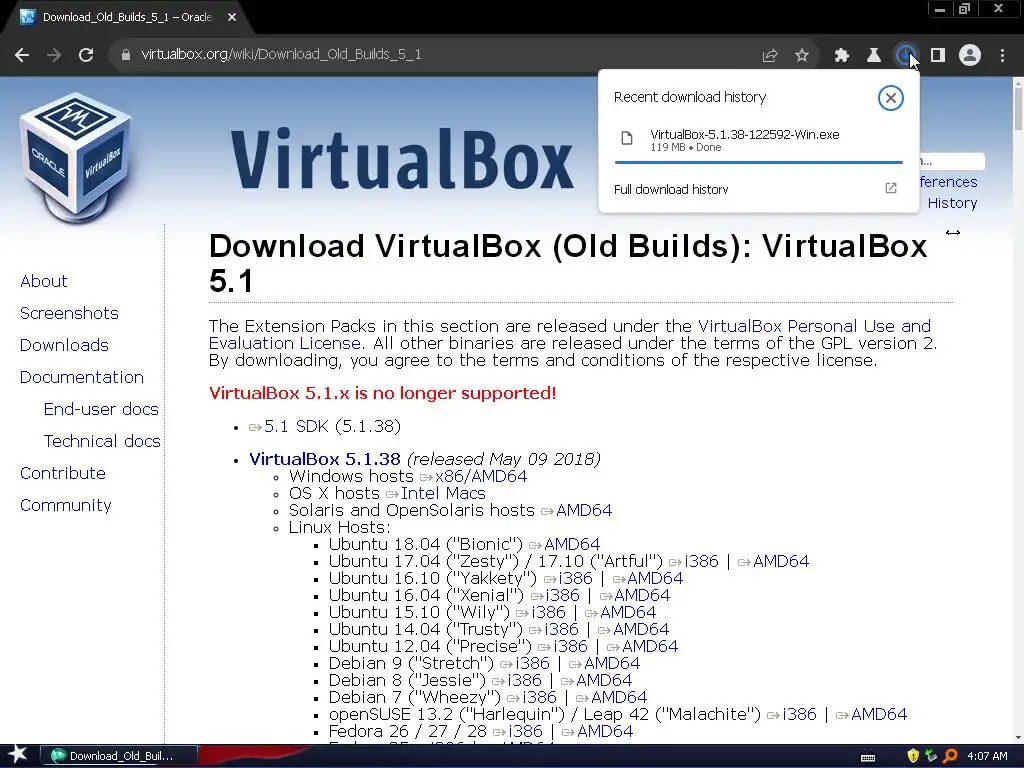Open Chrome Labs flask icon
The height and width of the screenshot is (768, 1024).
(874, 56)
